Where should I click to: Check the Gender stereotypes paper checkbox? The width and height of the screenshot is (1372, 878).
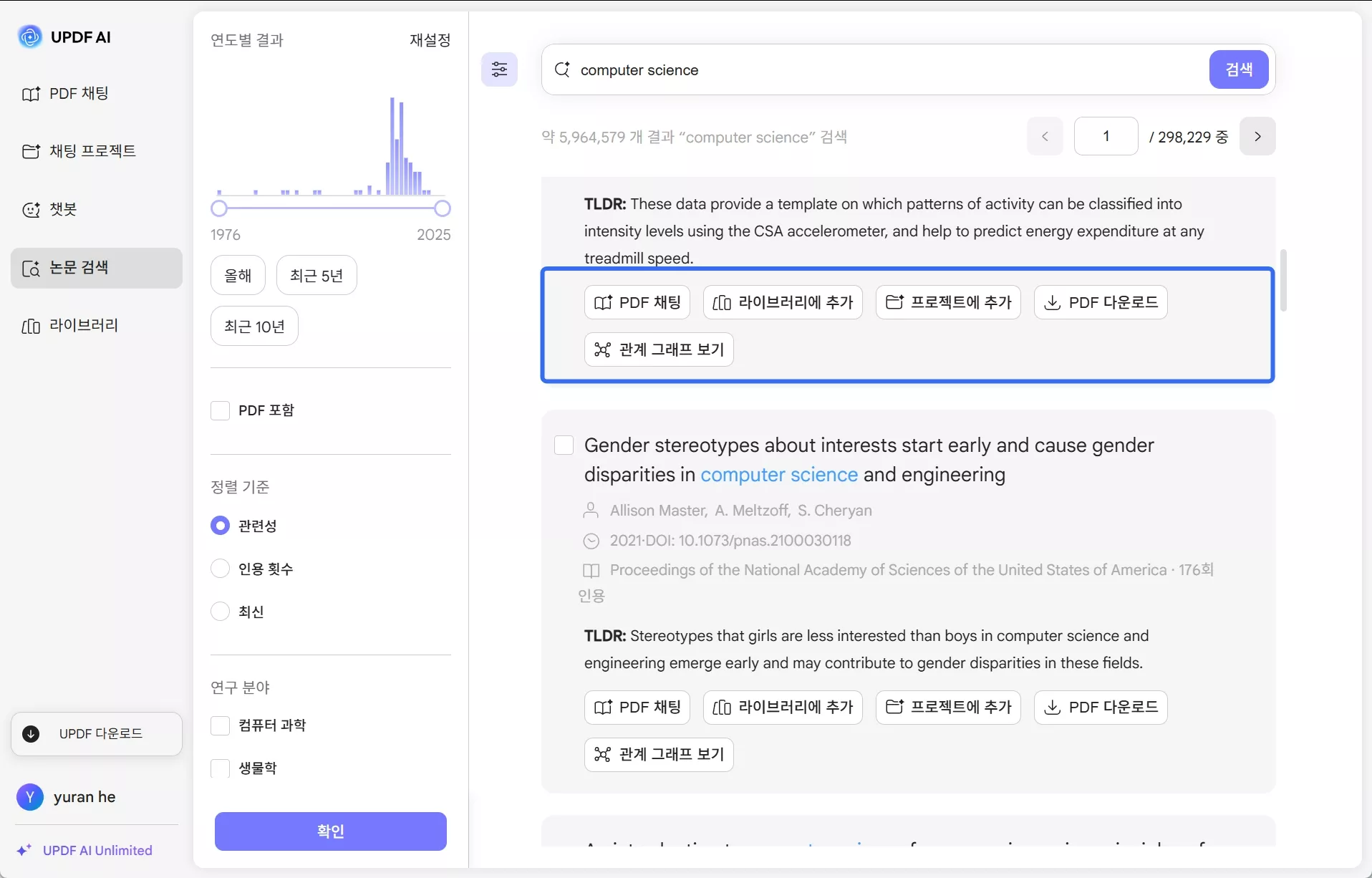[564, 445]
